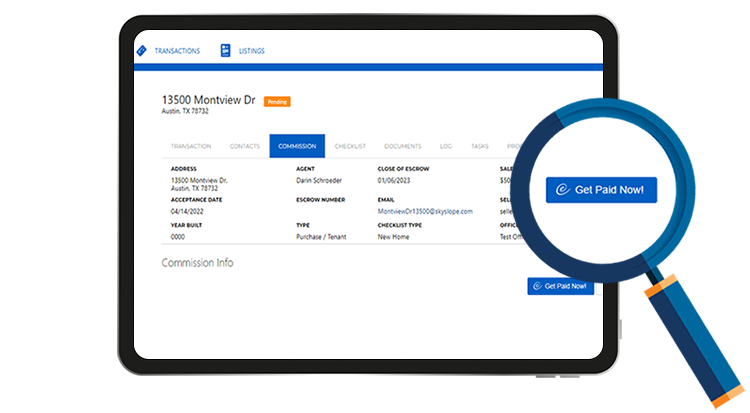This screenshot has height=413, width=750.
Task: Open the LISTINGS nav link
Action: [252, 51]
